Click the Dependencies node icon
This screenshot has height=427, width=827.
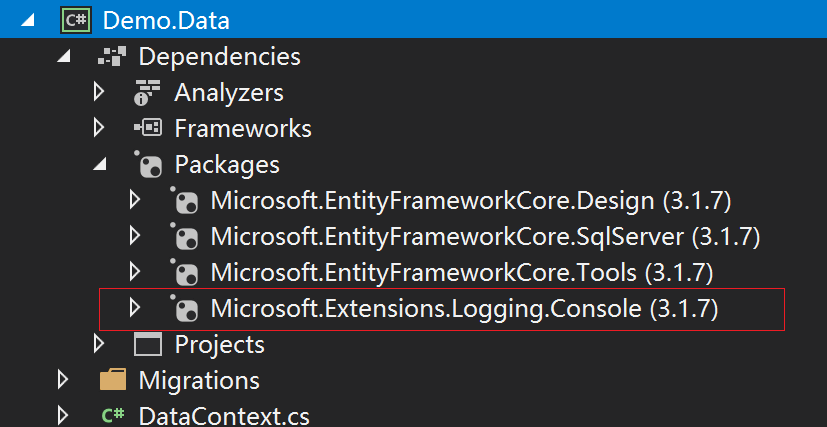(x=111, y=56)
